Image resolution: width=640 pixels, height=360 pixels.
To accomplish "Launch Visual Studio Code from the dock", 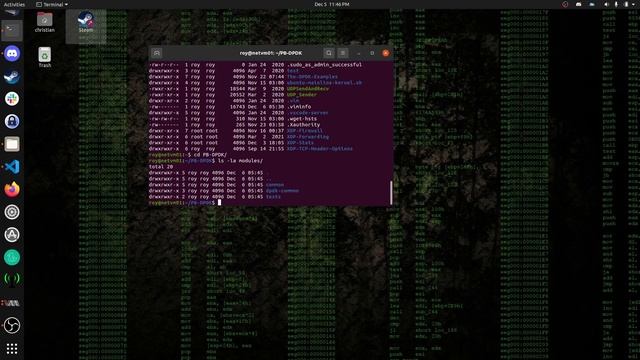I will coord(12,167).
